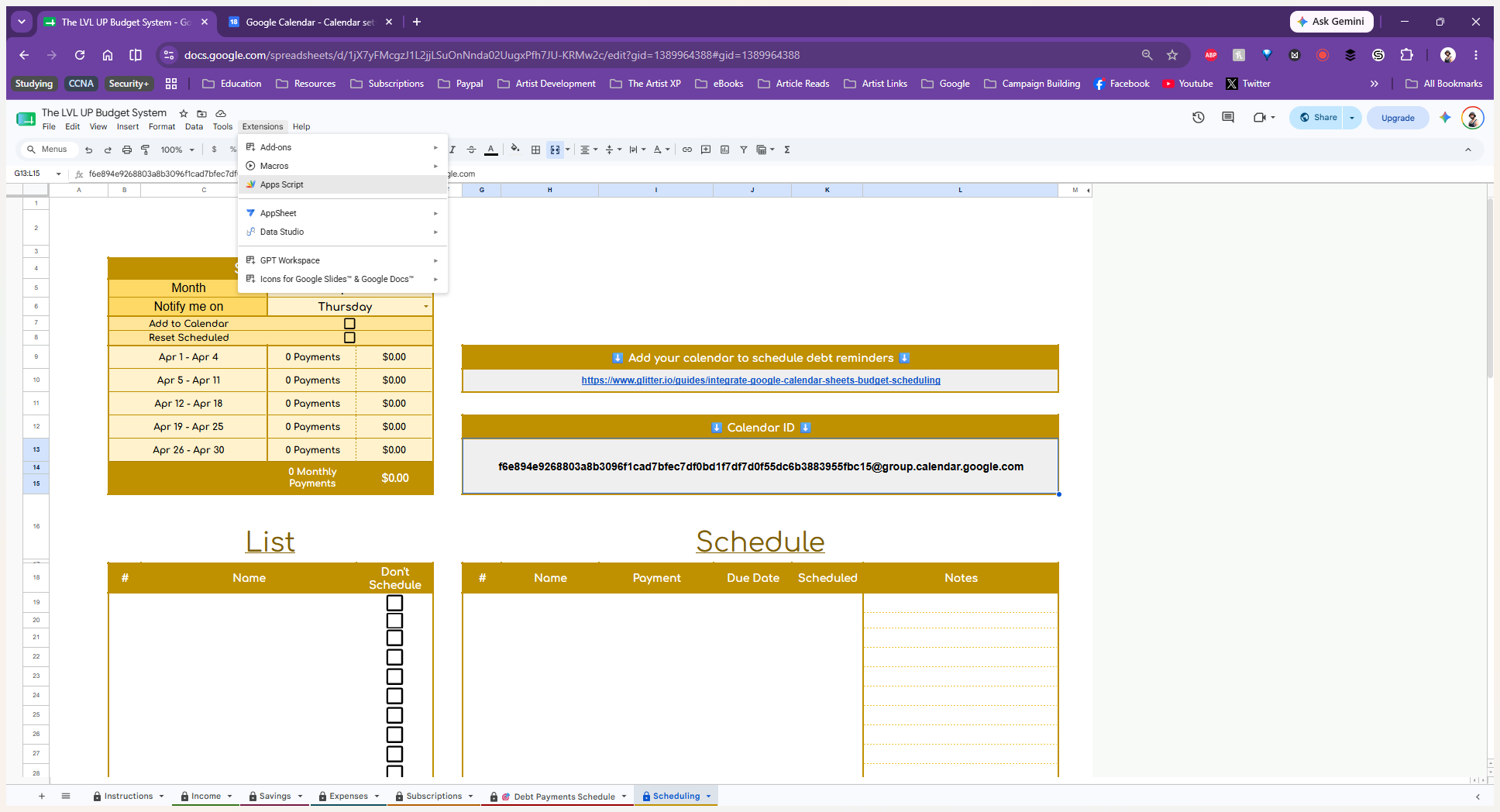This screenshot has width=1500, height=812.
Task: Click the Upgrade button
Action: [1398, 118]
